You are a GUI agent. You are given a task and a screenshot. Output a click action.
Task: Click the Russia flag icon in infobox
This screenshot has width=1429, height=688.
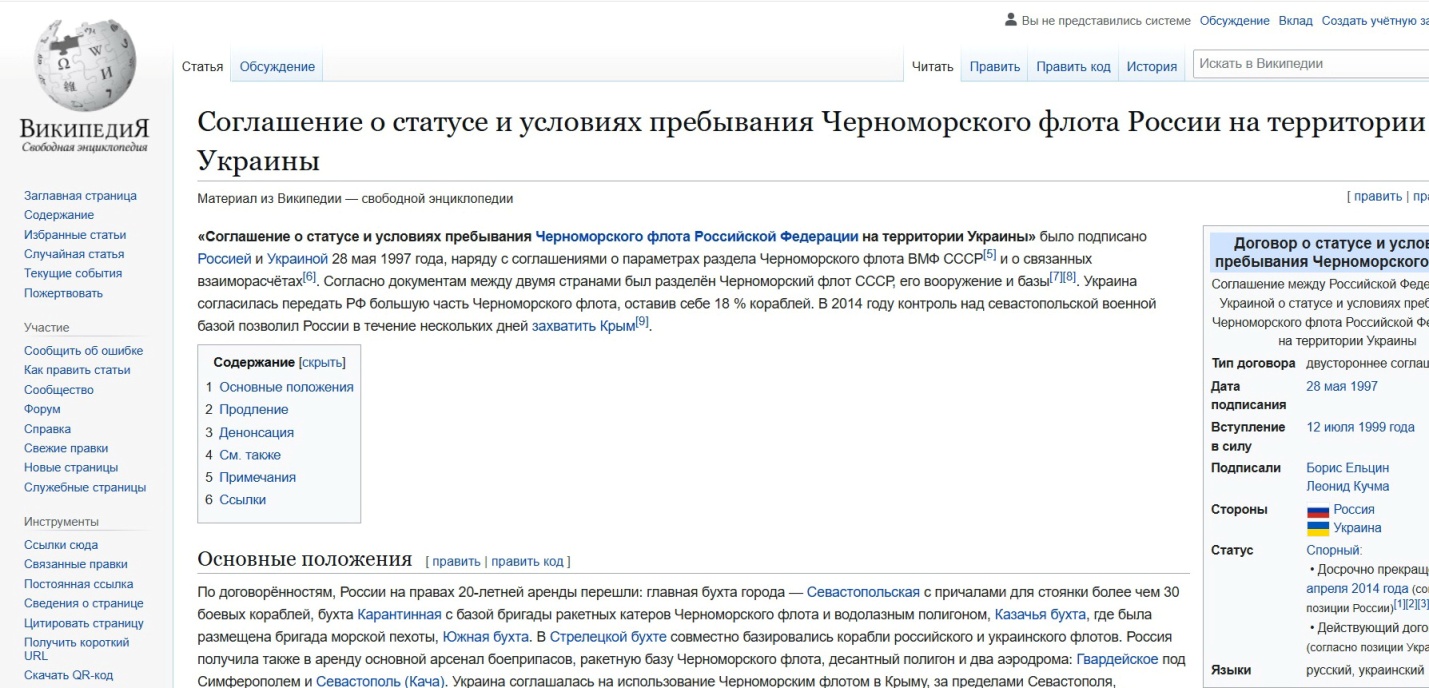coord(1318,510)
